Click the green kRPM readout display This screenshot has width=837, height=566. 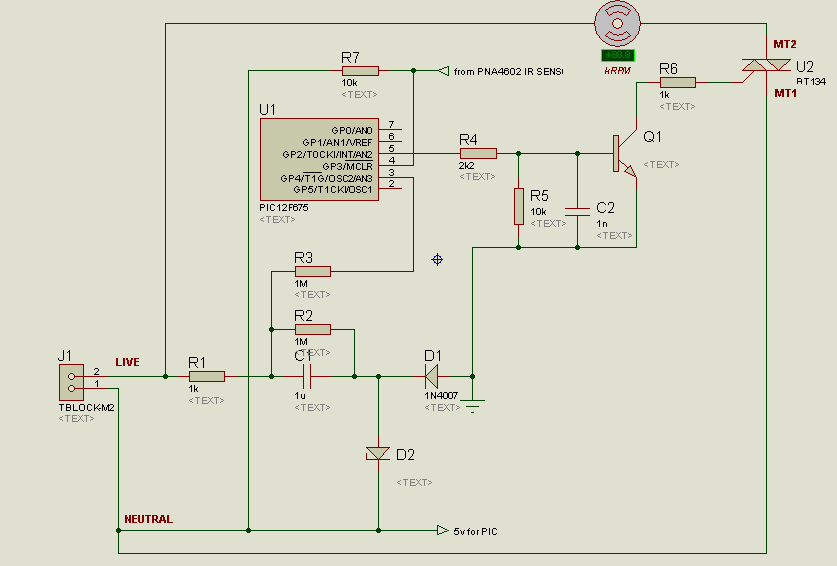(x=618, y=55)
